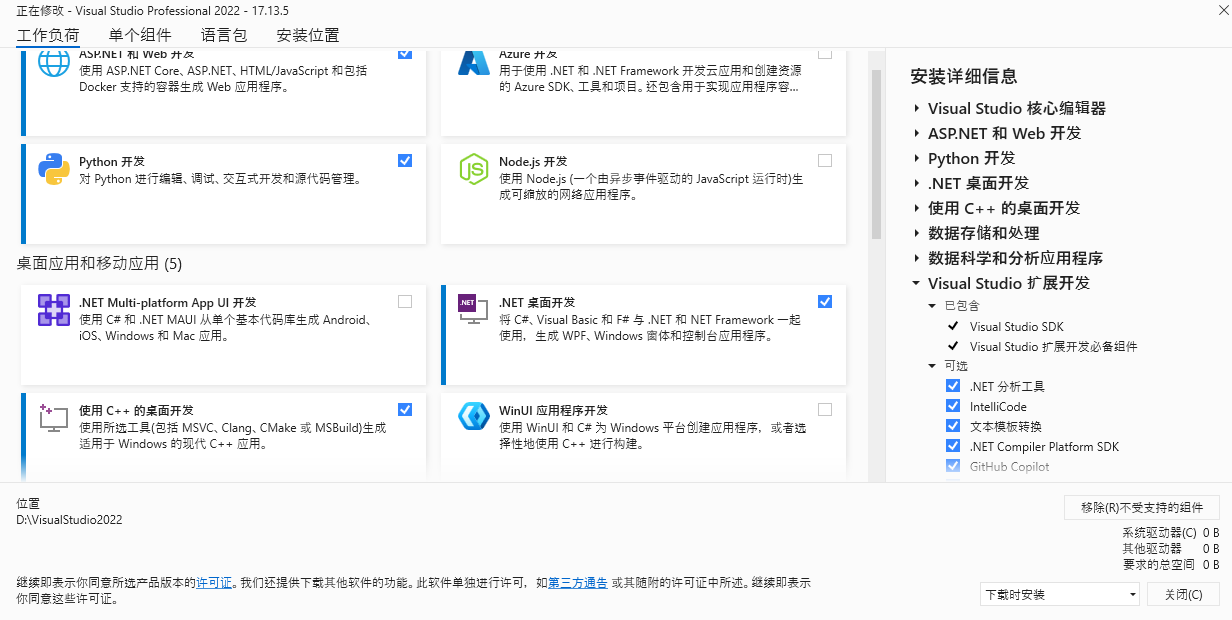
Task: Expand 数据存储和处理 in install details
Action: click(x=917, y=233)
